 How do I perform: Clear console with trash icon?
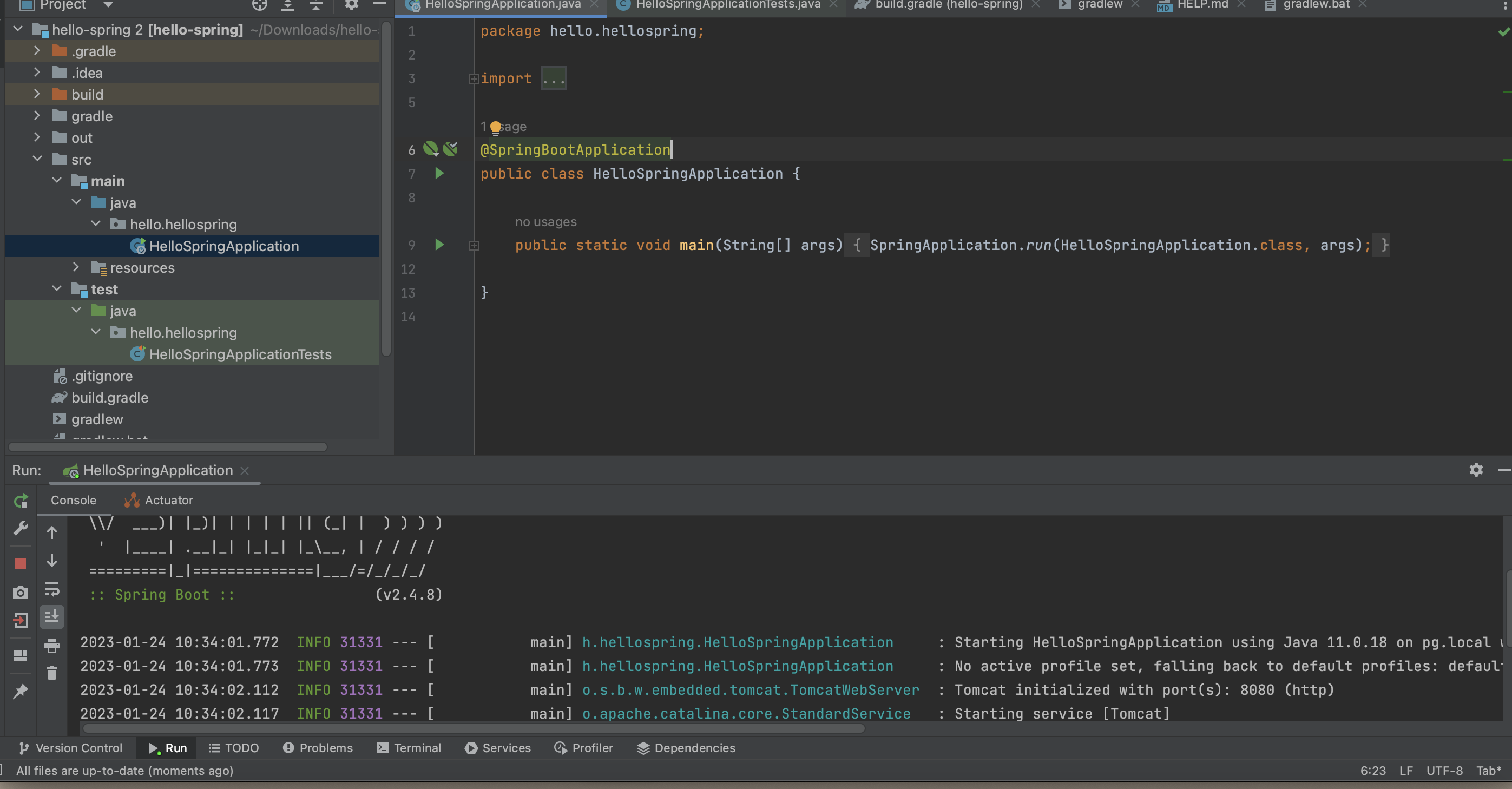(51, 673)
